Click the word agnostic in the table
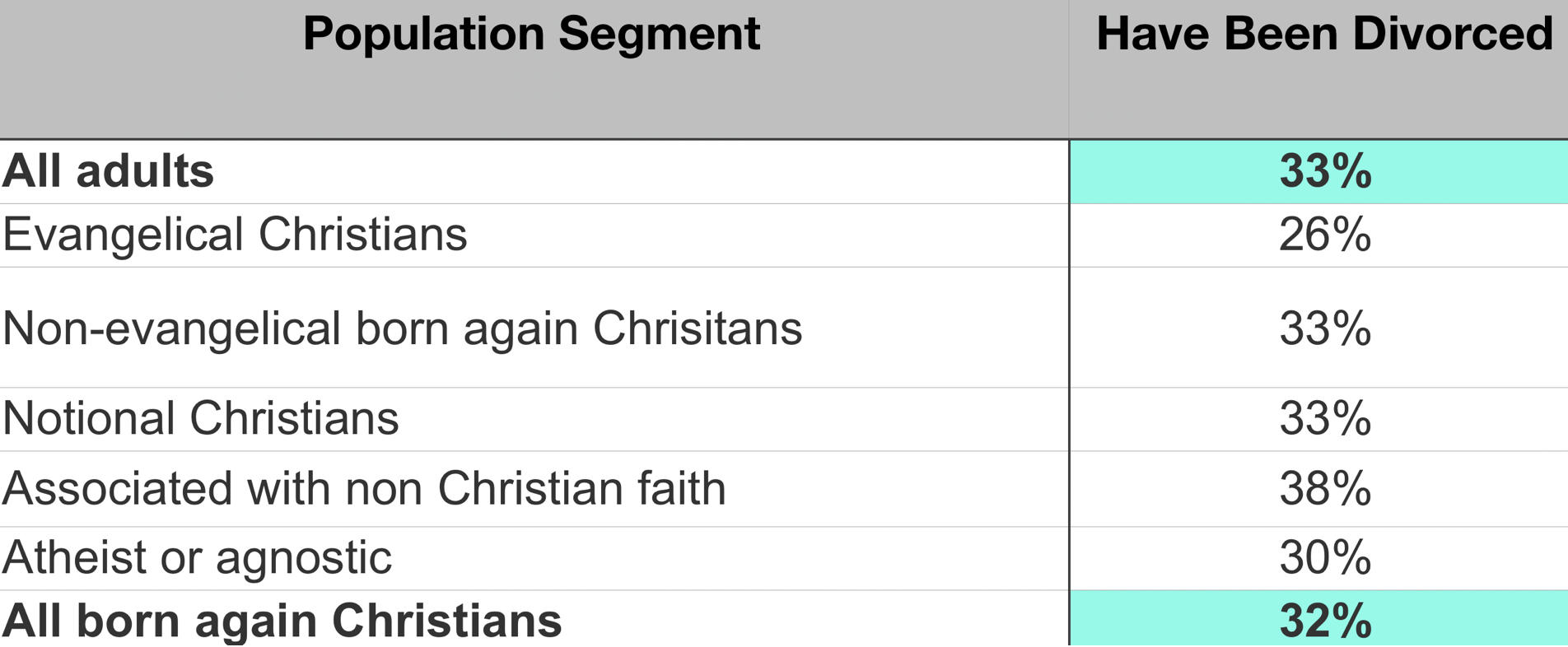 tap(303, 559)
